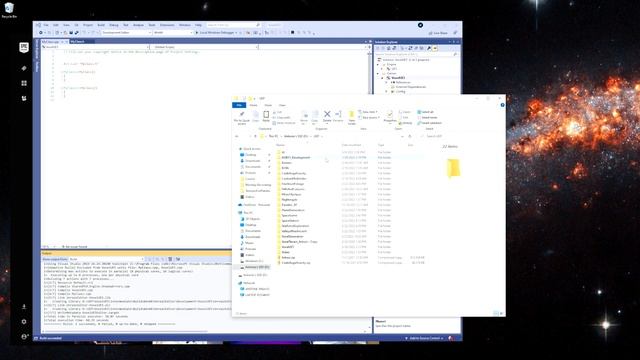
Task: Click the Up arrow in Explorer navigation
Action: pos(256,136)
